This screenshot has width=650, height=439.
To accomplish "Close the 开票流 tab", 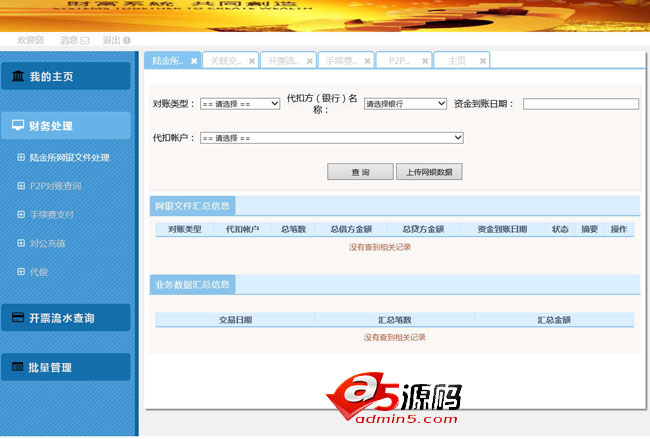I will point(309,61).
